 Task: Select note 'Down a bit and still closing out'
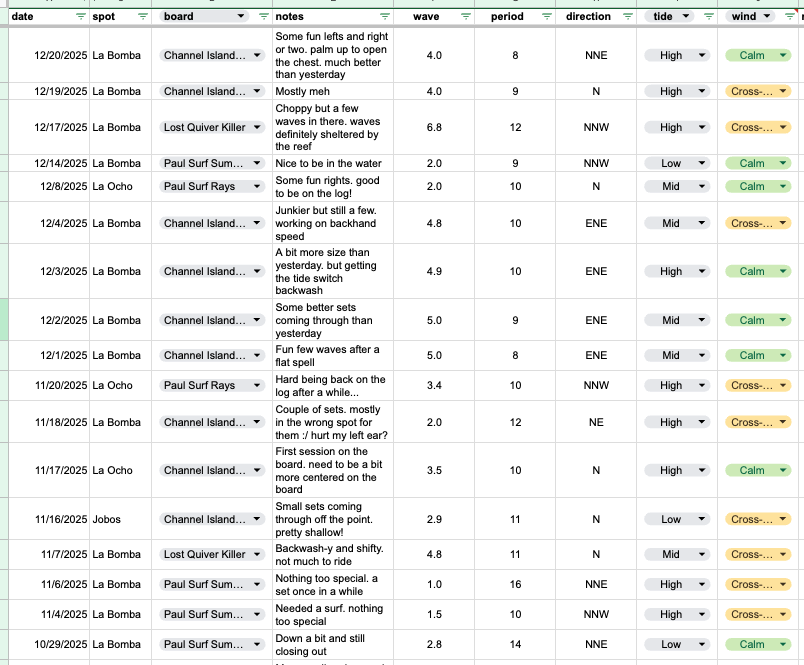tap(333, 644)
